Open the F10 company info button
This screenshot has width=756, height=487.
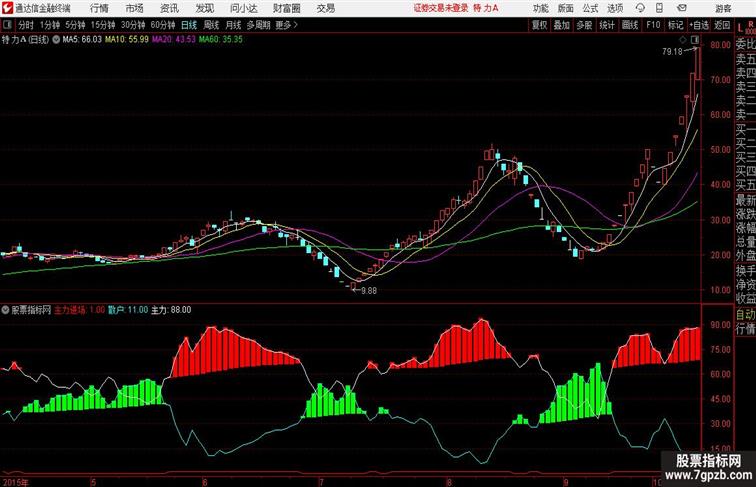(x=653, y=25)
